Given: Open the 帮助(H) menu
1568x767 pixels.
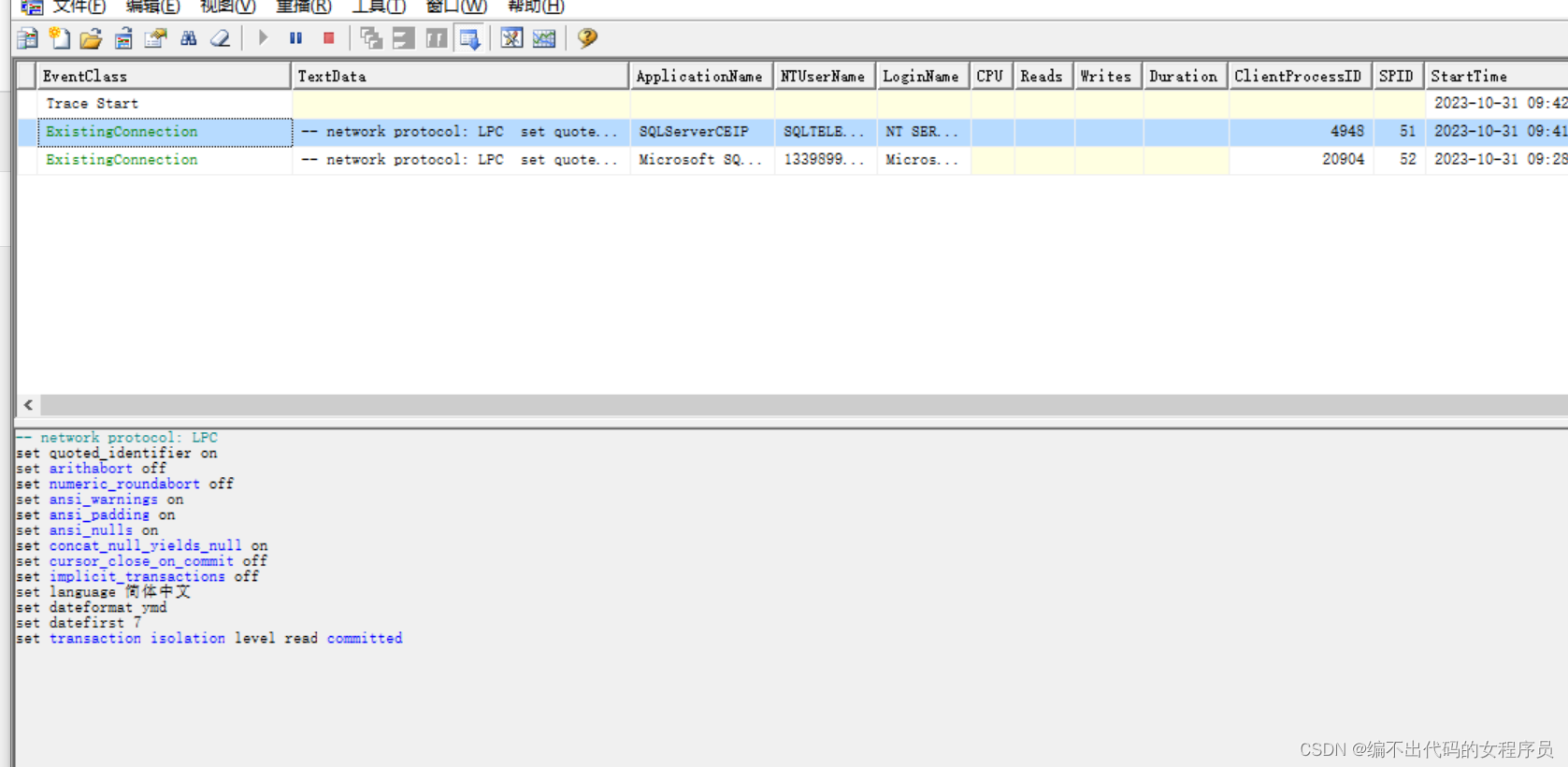Looking at the screenshot, I should click(536, 7).
